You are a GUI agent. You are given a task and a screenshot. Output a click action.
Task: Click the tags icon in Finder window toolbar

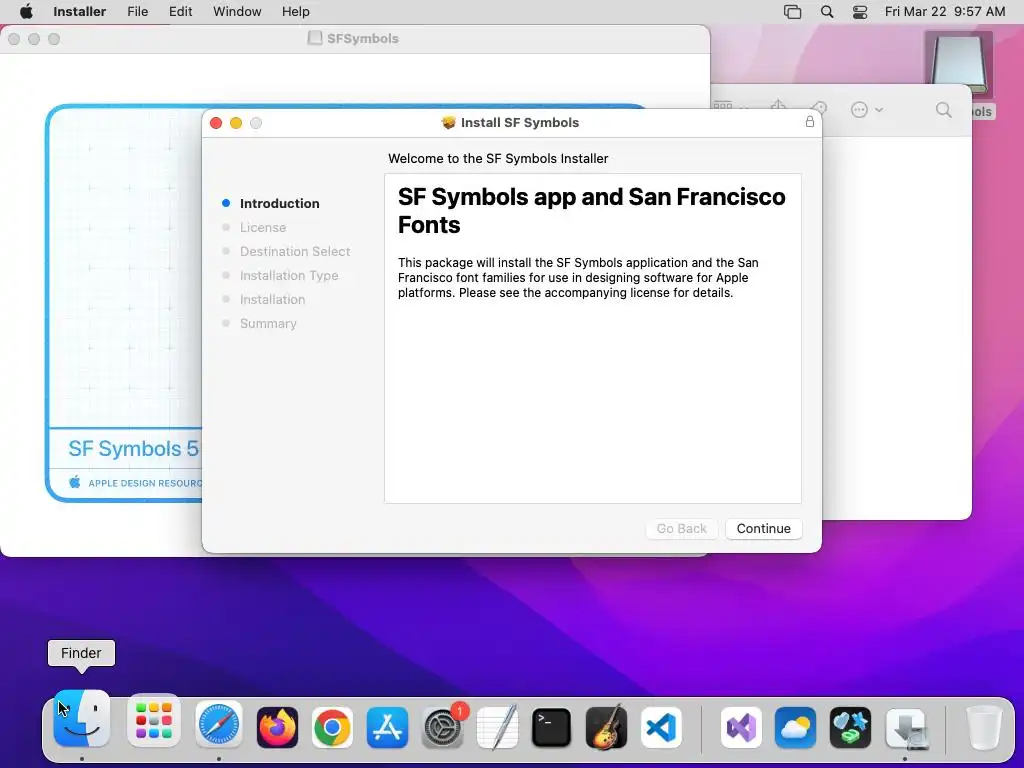818,109
